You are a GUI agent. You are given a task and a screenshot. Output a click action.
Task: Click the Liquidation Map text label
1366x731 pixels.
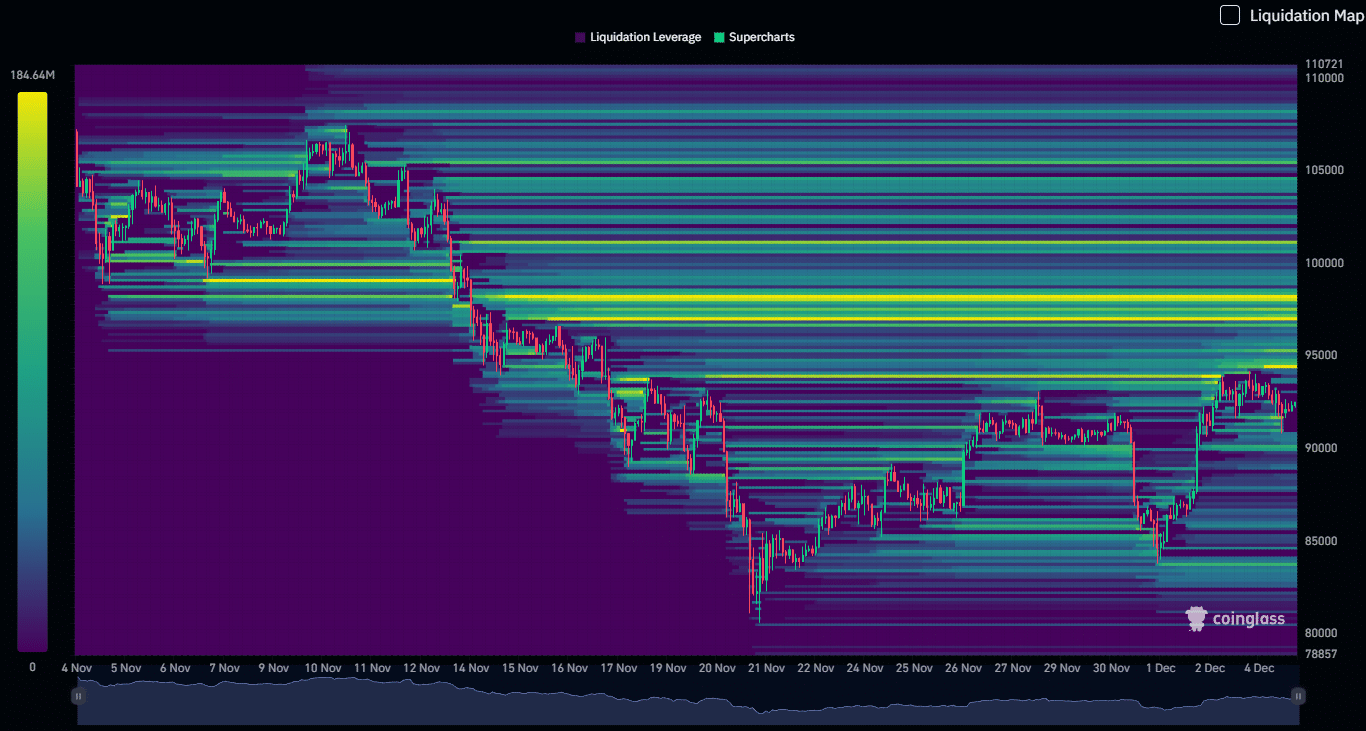(1306, 15)
